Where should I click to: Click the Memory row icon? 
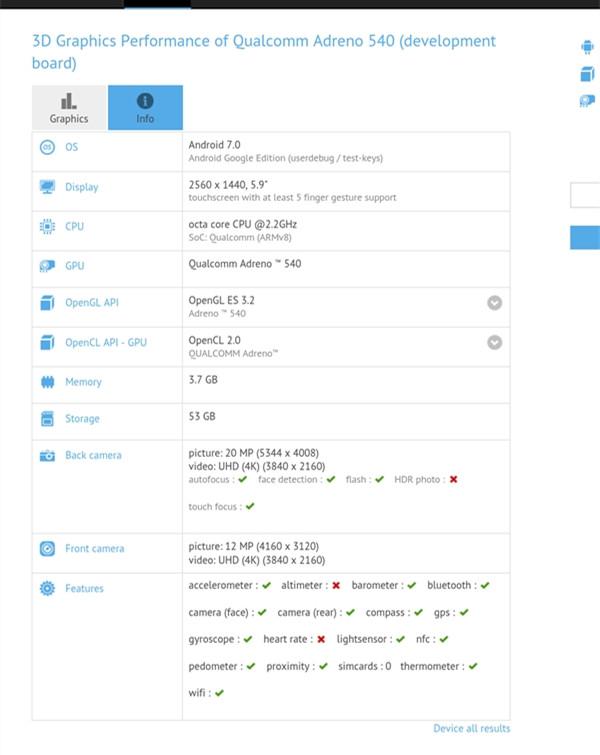coord(47,382)
